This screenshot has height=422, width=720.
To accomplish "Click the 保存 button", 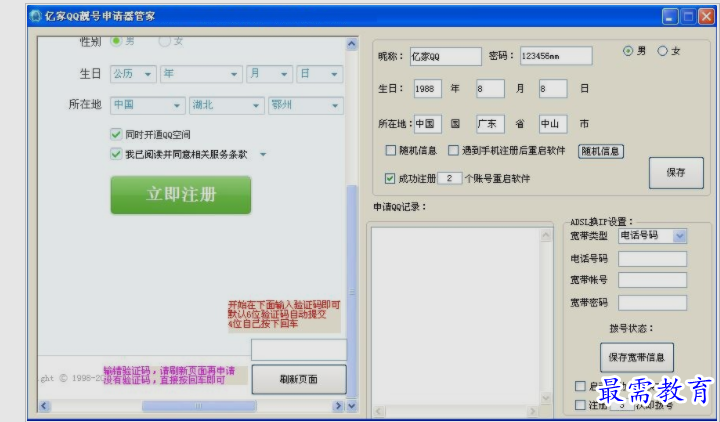I will [676, 173].
